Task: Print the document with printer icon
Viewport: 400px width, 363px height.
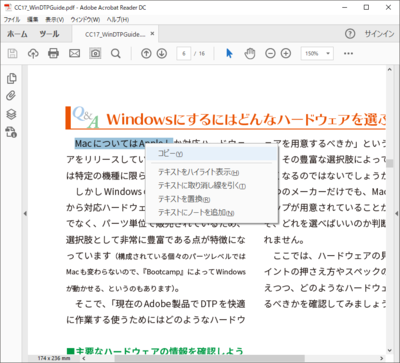Action: coord(53,53)
